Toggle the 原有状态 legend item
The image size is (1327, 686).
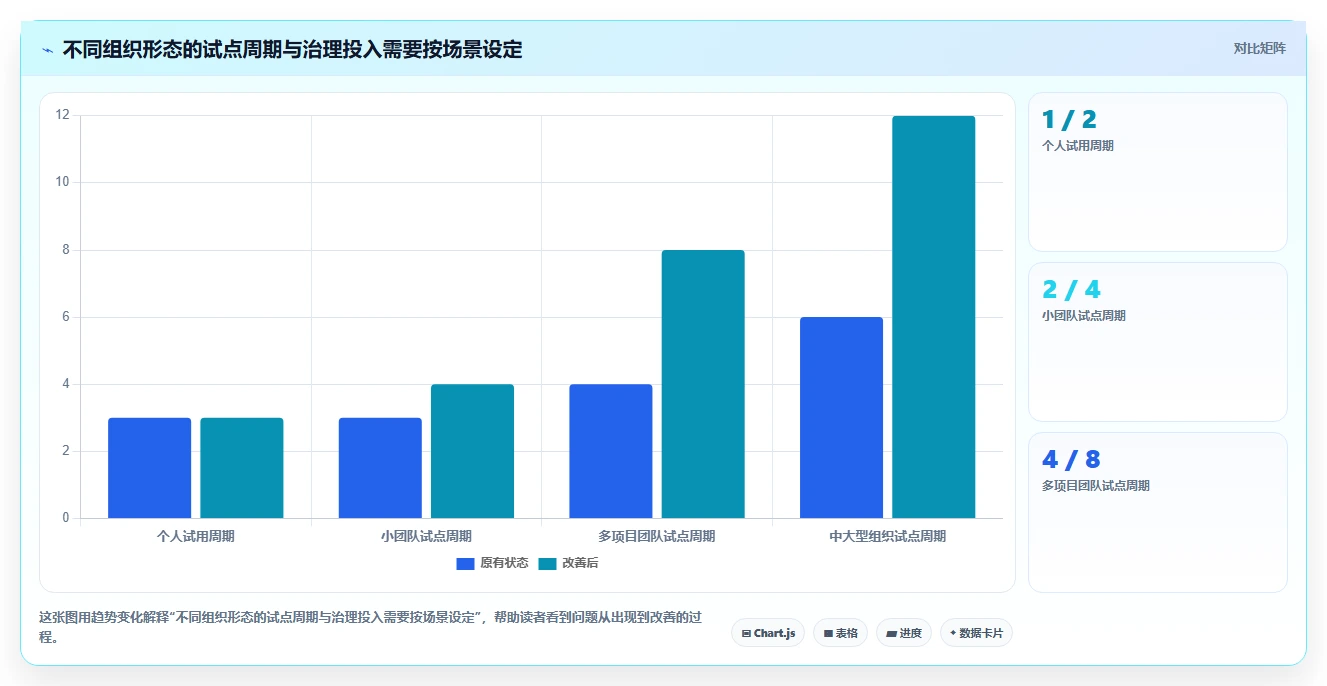(x=492, y=563)
